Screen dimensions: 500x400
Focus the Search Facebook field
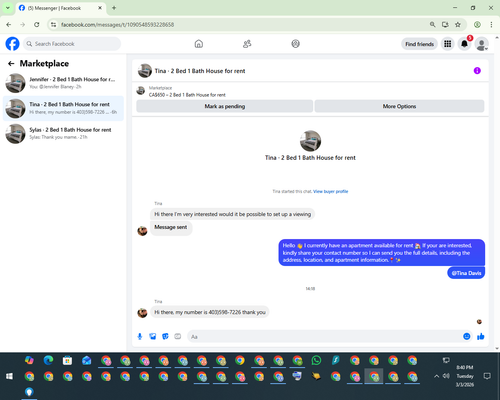pos(72,44)
